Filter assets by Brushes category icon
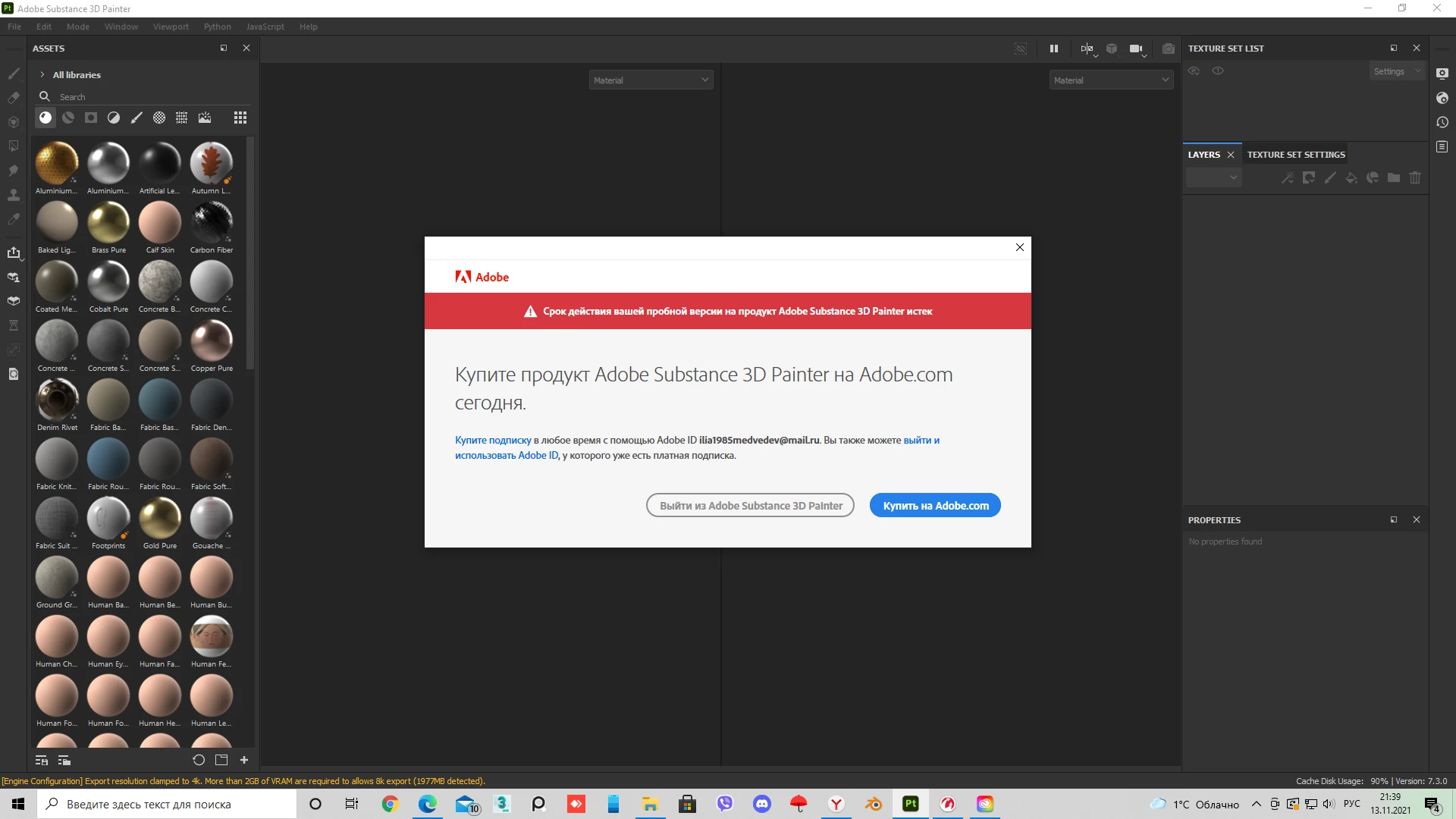The height and width of the screenshot is (819, 1456). [x=136, y=118]
